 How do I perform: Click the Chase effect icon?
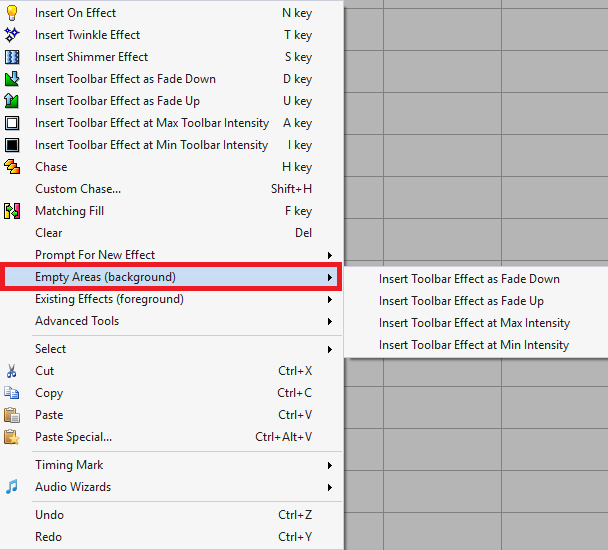tap(12, 167)
